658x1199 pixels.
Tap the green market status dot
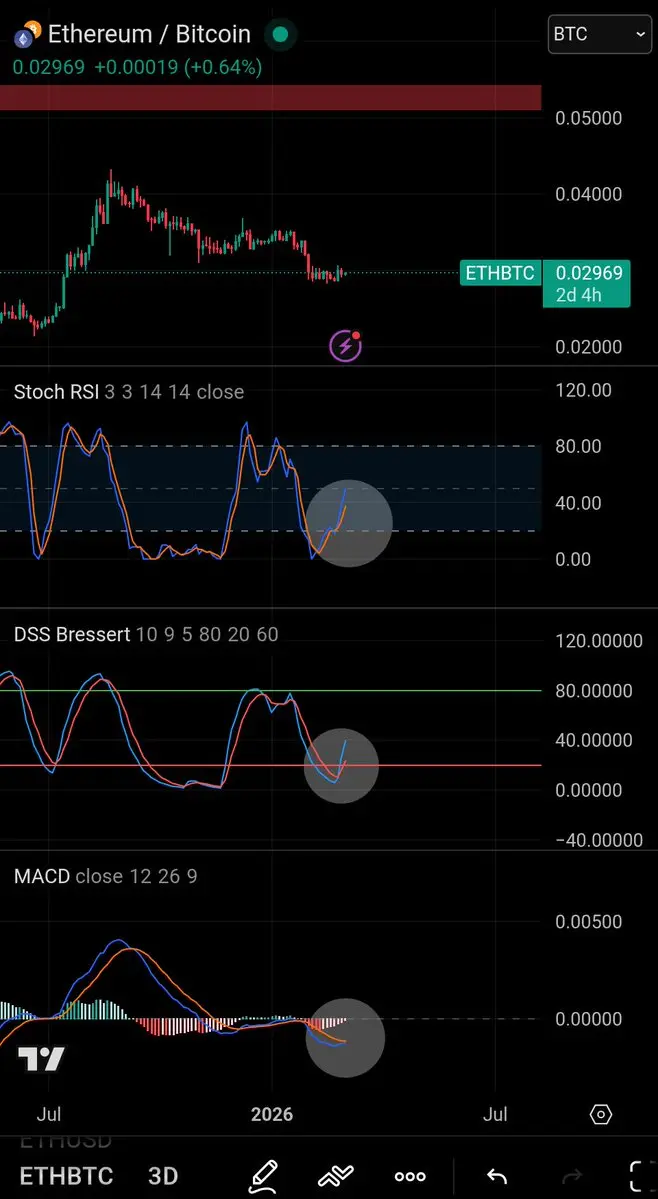(x=280, y=34)
